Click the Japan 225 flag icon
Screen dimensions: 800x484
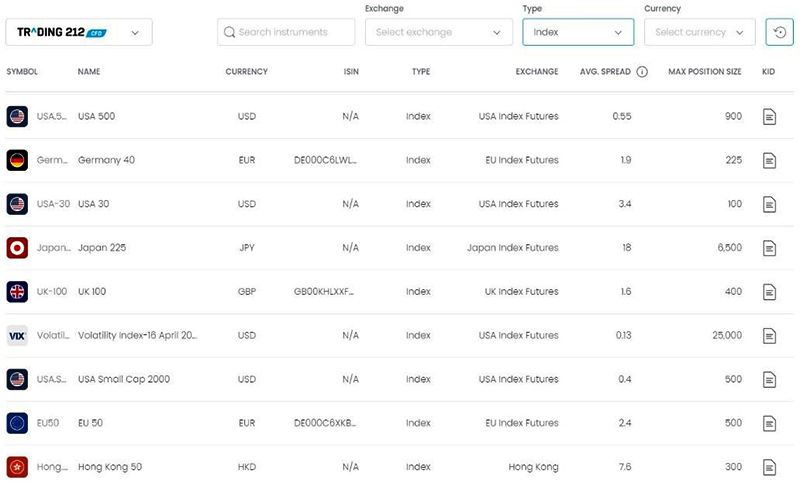click(x=17, y=248)
